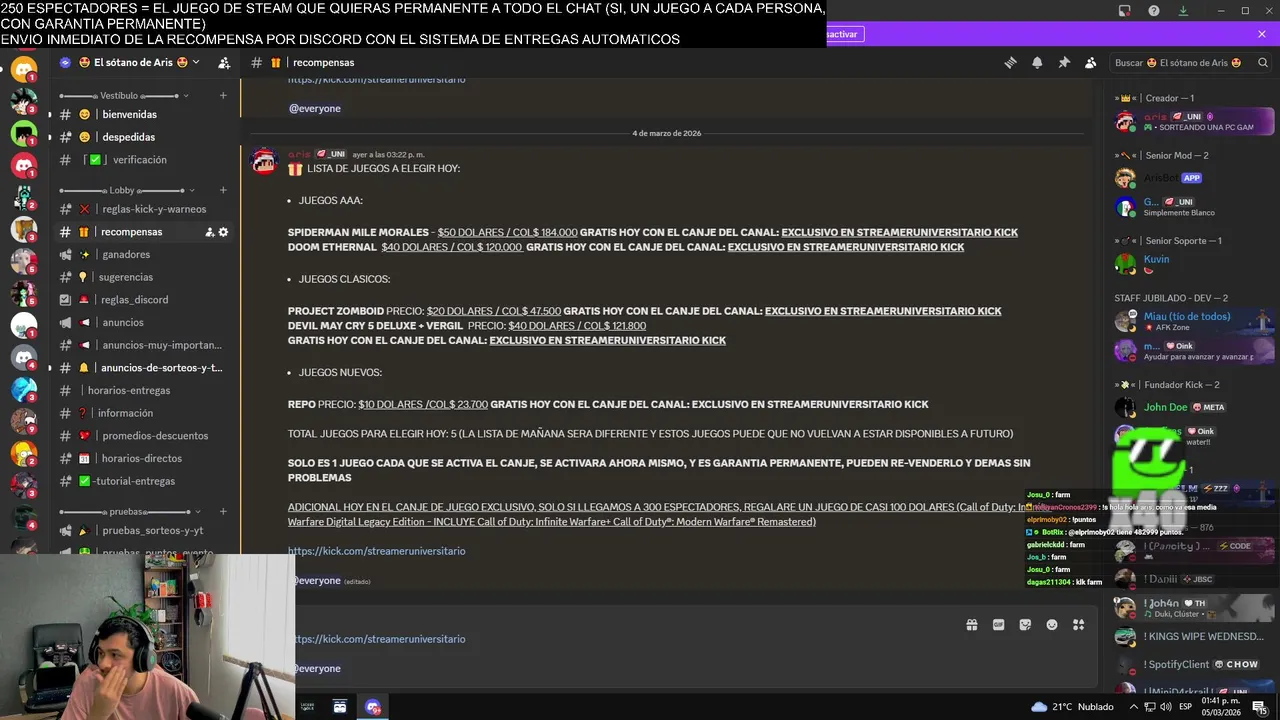
Task: Click invite people icon beside server name
Action: click(224, 62)
